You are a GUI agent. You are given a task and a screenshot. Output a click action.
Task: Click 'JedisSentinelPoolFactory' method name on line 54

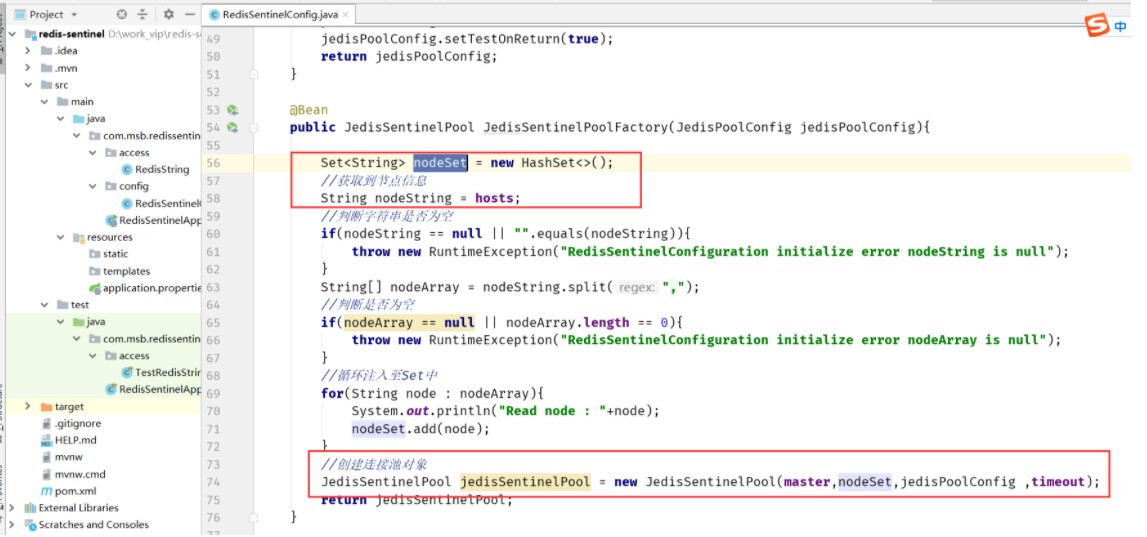coord(576,128)
